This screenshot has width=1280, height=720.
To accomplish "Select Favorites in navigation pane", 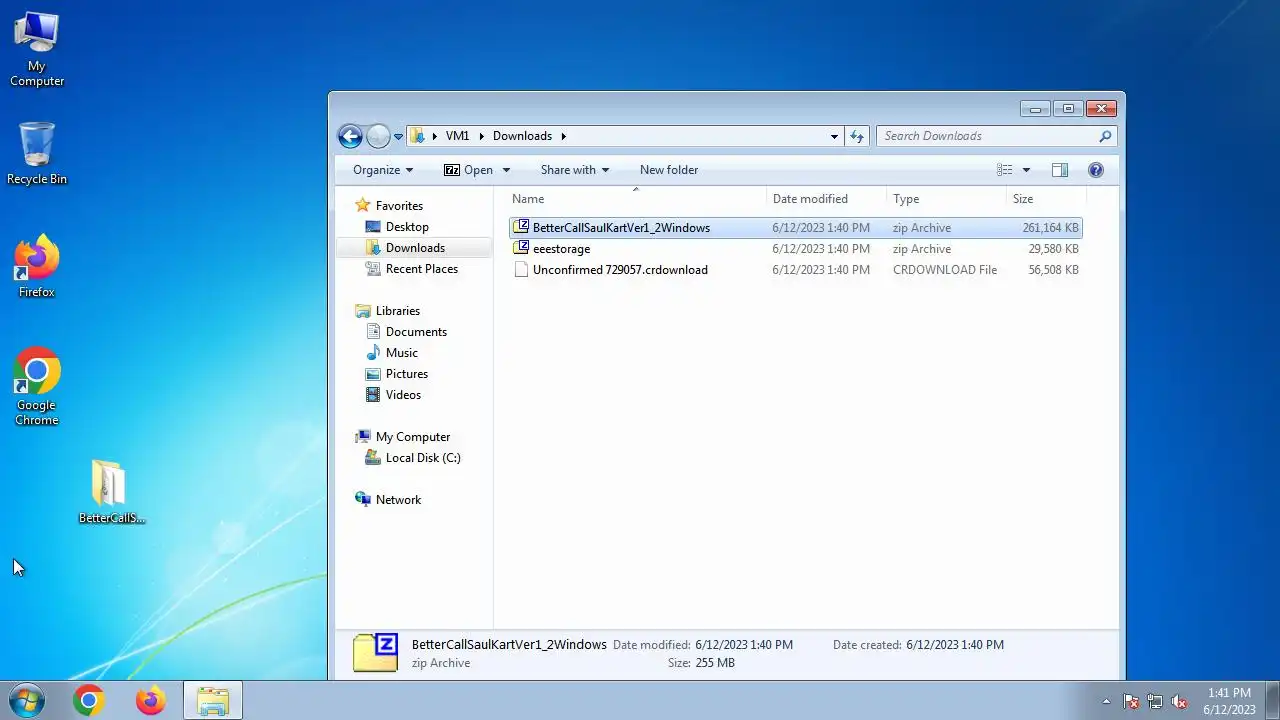I will tap(399, 205).
